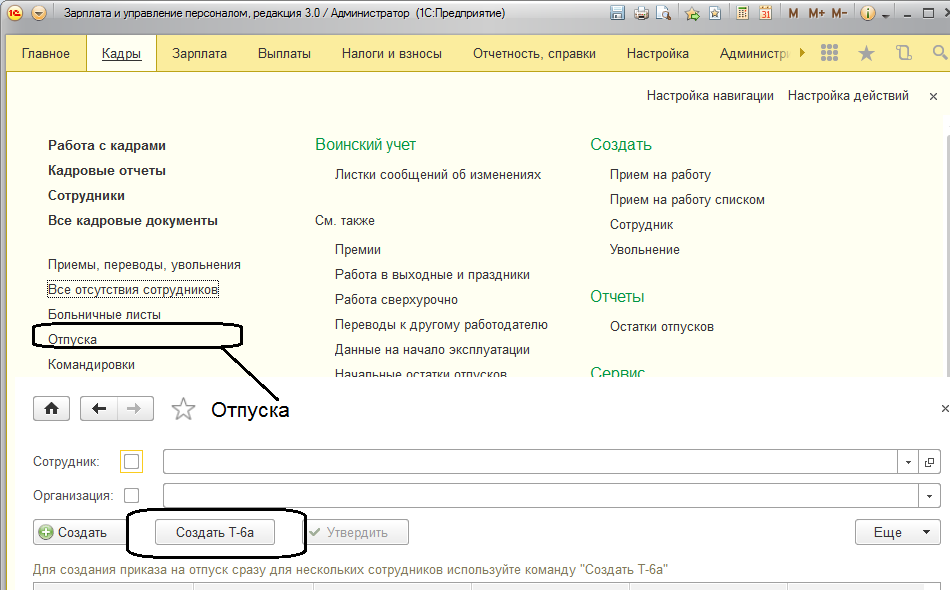Screen dimensions: 950x590
Task: Open Отчетность, справки section
Action: pyautogui.click(x=534, y=53)
